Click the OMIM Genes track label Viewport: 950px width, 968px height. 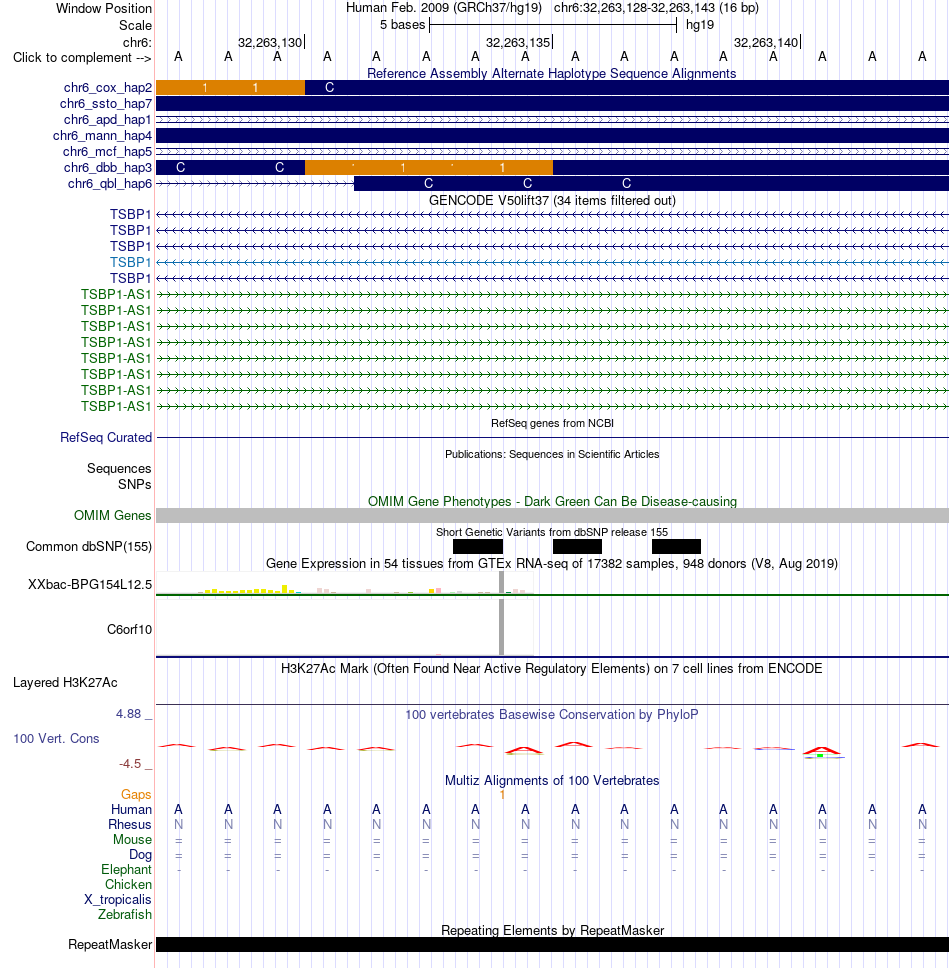pos(112,515)
